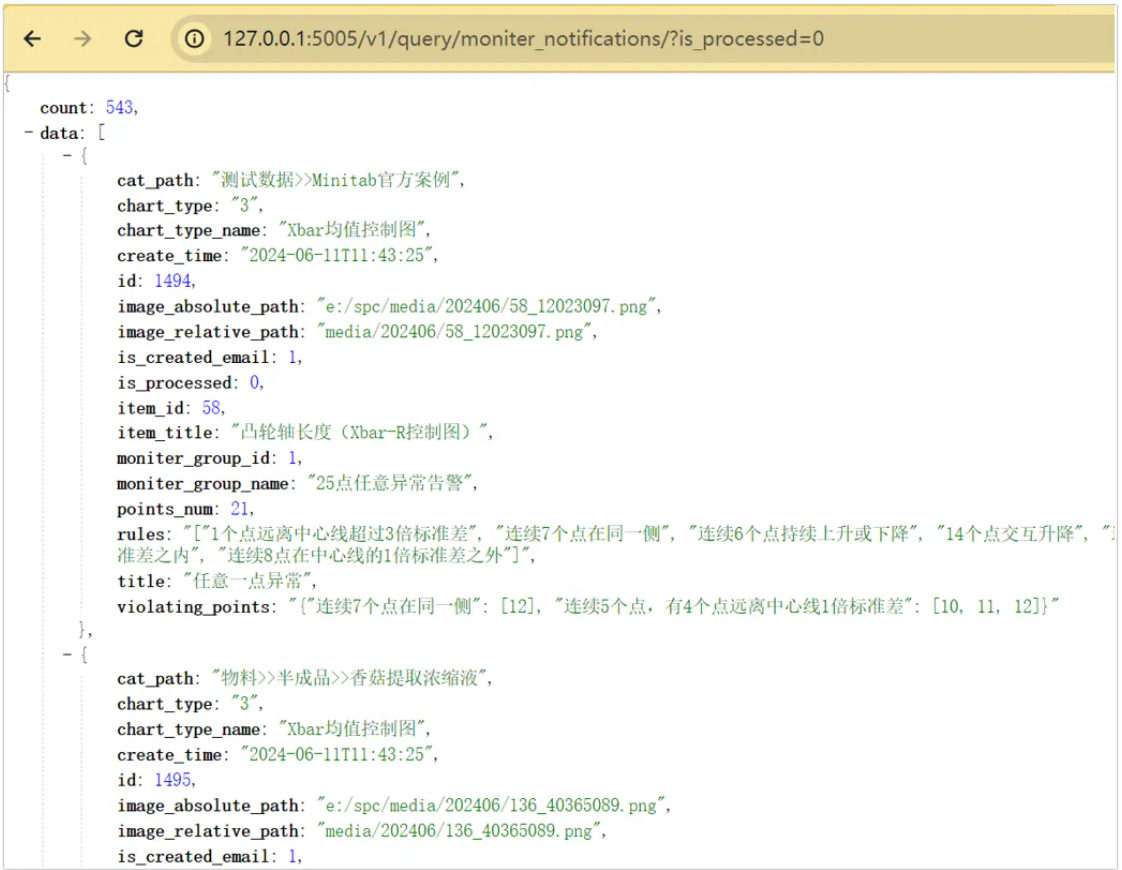Click the cat_path value 物料>>半成品>>香菇提取浓缩液
Screen dimensions: 1122x870
click(354, 679)
